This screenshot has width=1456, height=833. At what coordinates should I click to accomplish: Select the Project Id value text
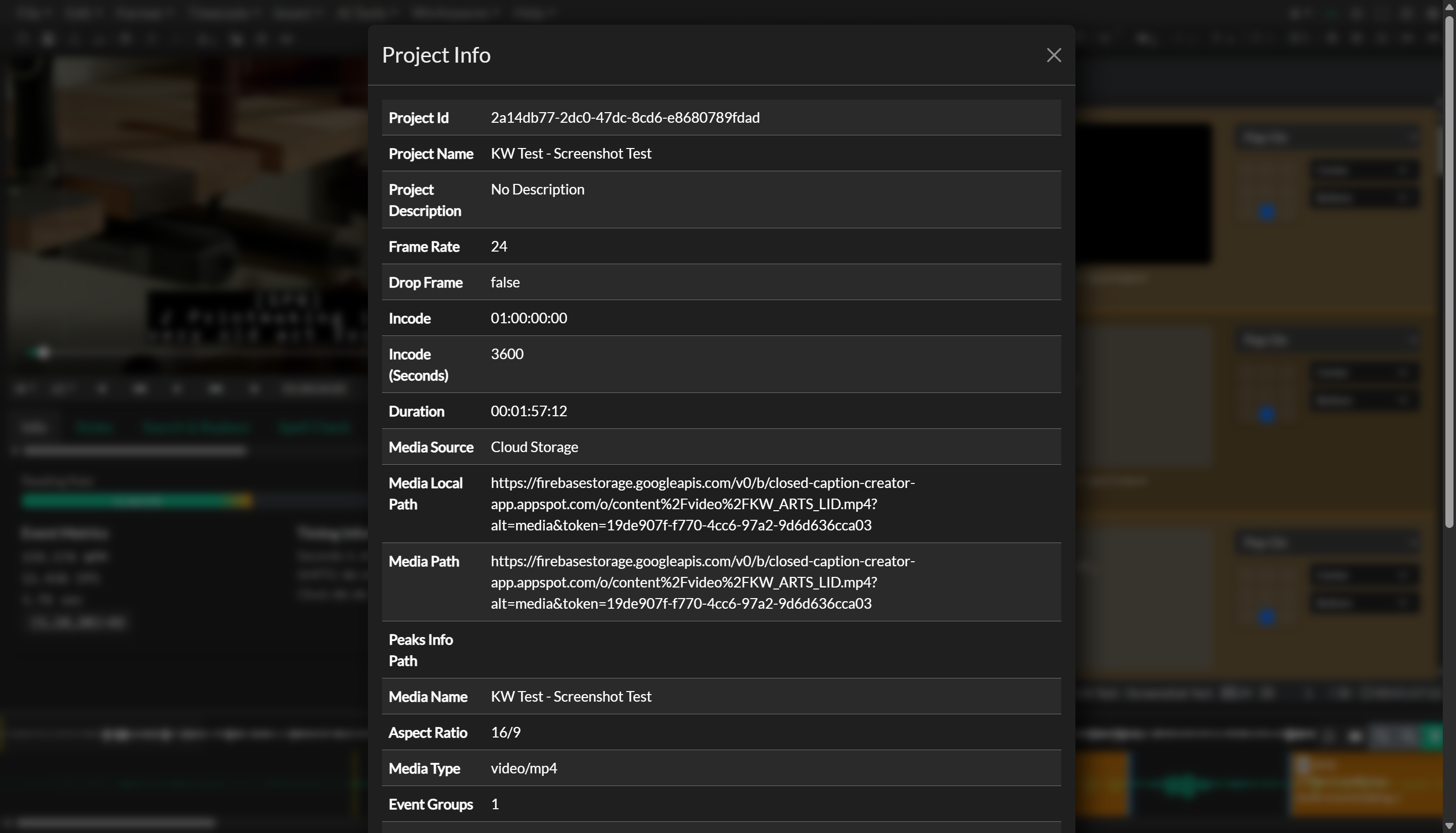626,118
